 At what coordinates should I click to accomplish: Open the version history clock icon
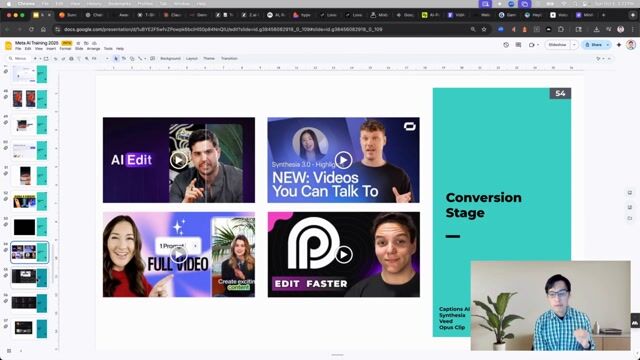506,45
